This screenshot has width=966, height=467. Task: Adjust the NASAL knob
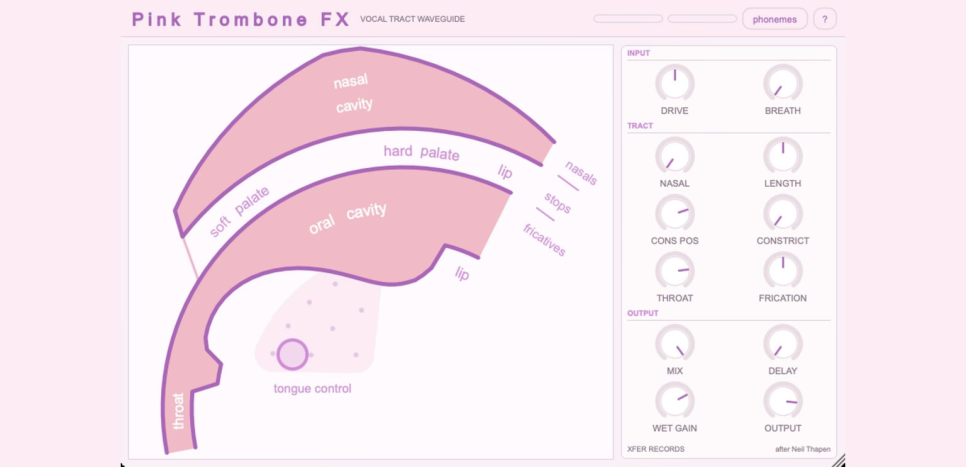pyautogui.click(x=675, y=155)
